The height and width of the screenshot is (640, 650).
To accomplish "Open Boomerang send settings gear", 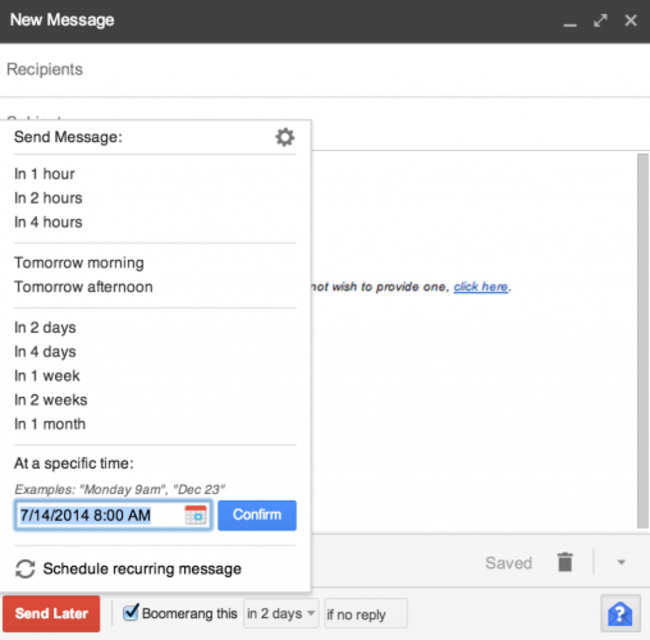I will click(285, 137).
